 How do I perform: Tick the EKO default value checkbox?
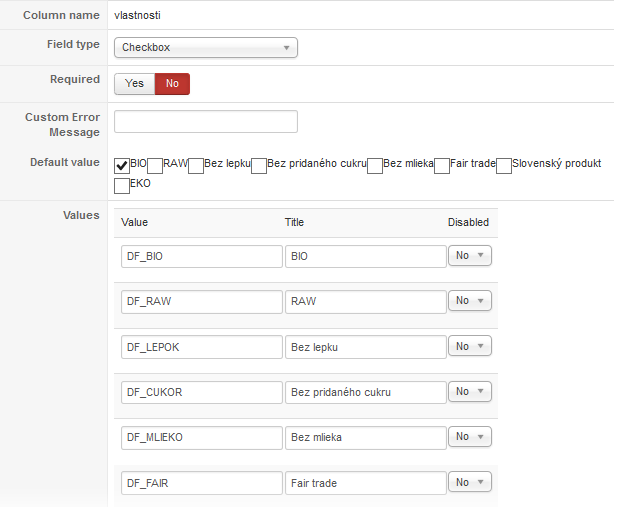tap(122, 185)
